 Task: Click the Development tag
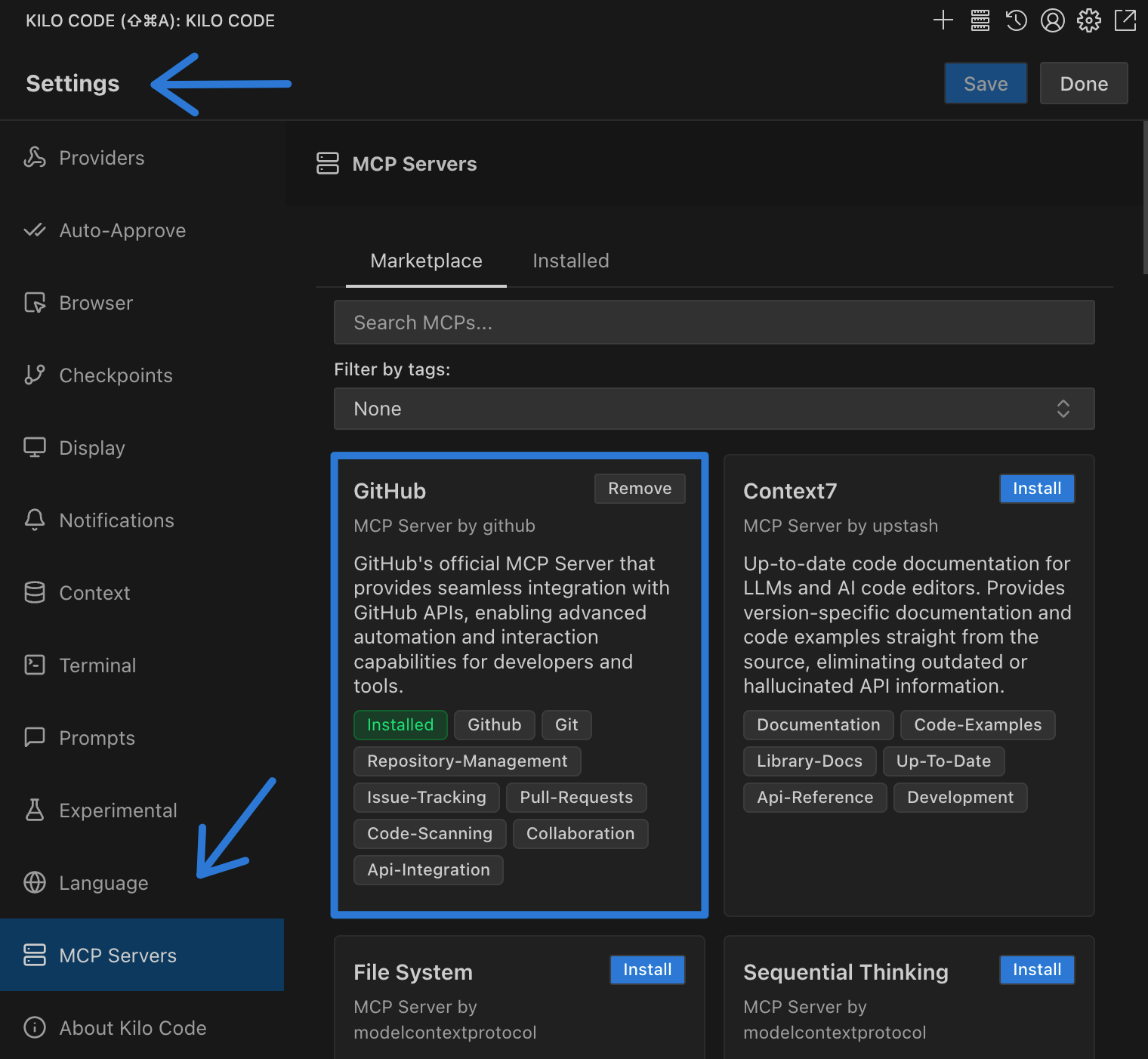pyautogui.click(x=960, y=798)
